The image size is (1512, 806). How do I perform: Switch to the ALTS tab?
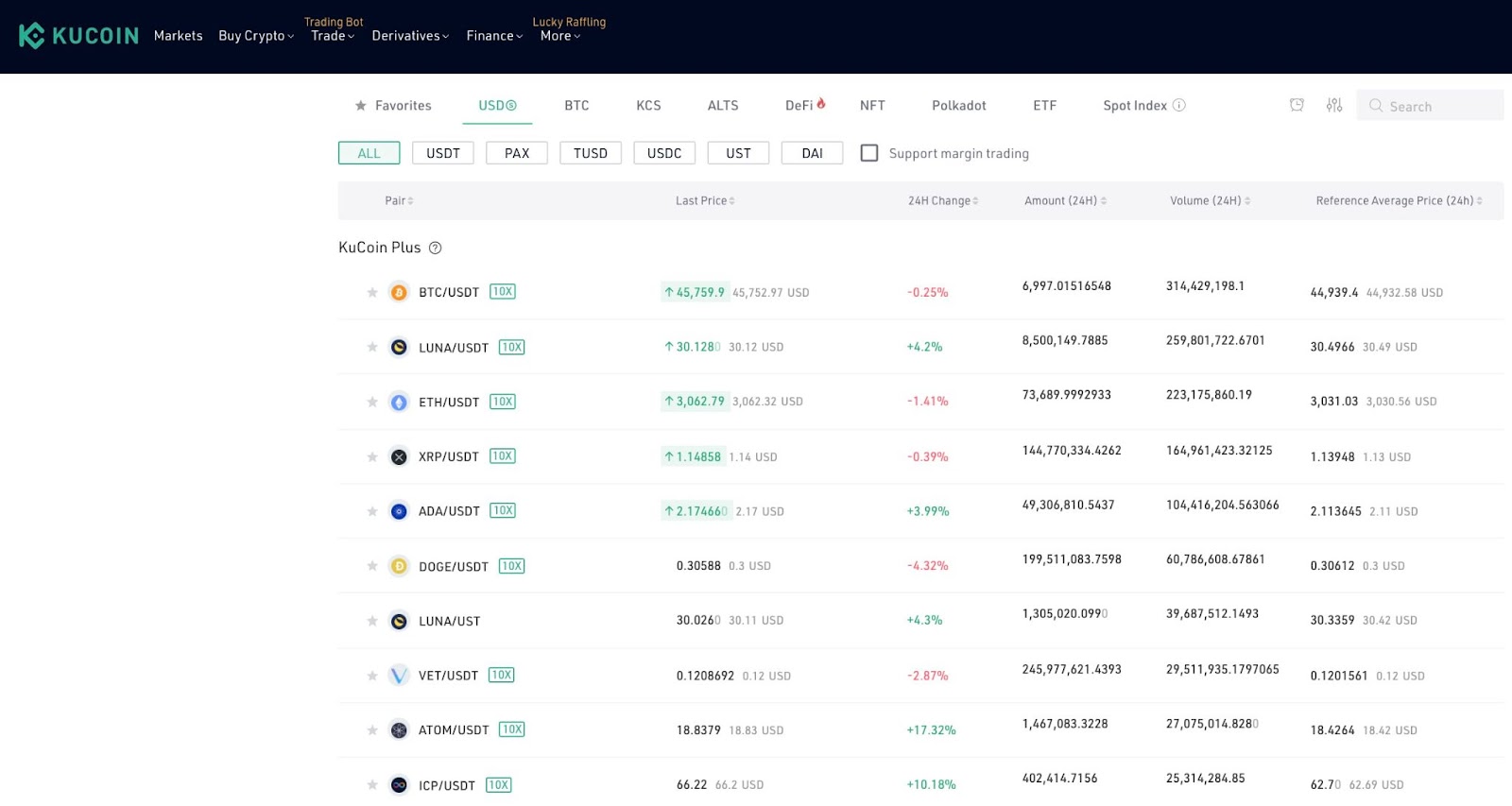pyautogui.click(x=723, y=105)
